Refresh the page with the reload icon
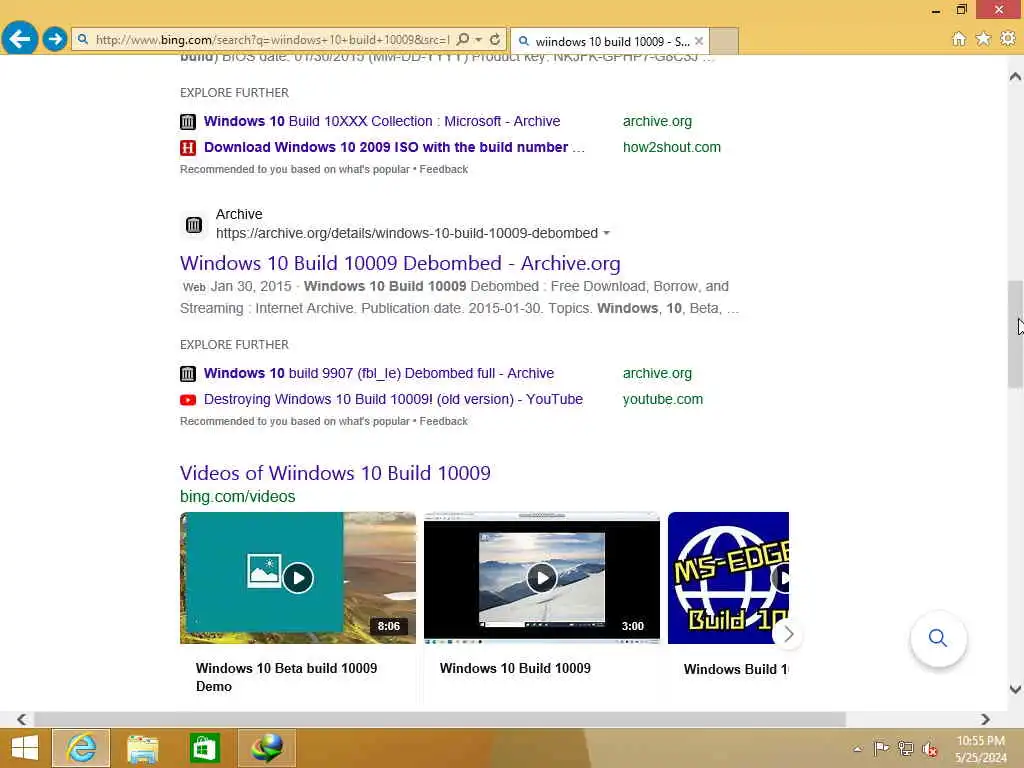The width and height of the screenshot is (1024, 768). coord(495,40)
